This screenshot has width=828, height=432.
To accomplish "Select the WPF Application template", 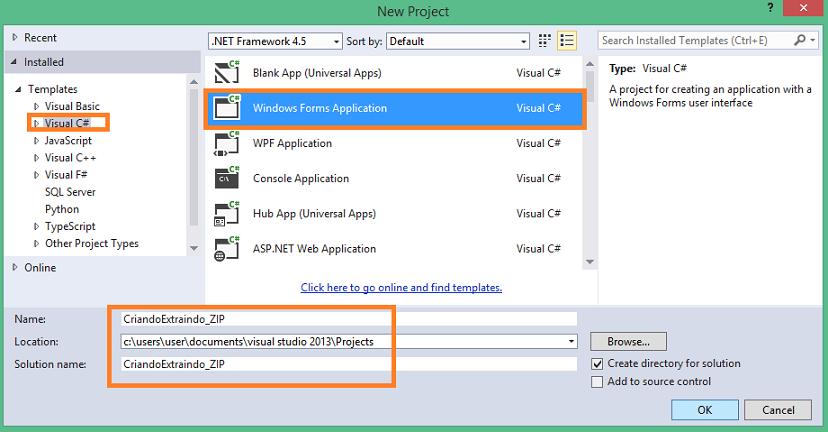I will [x=395, y=143].
